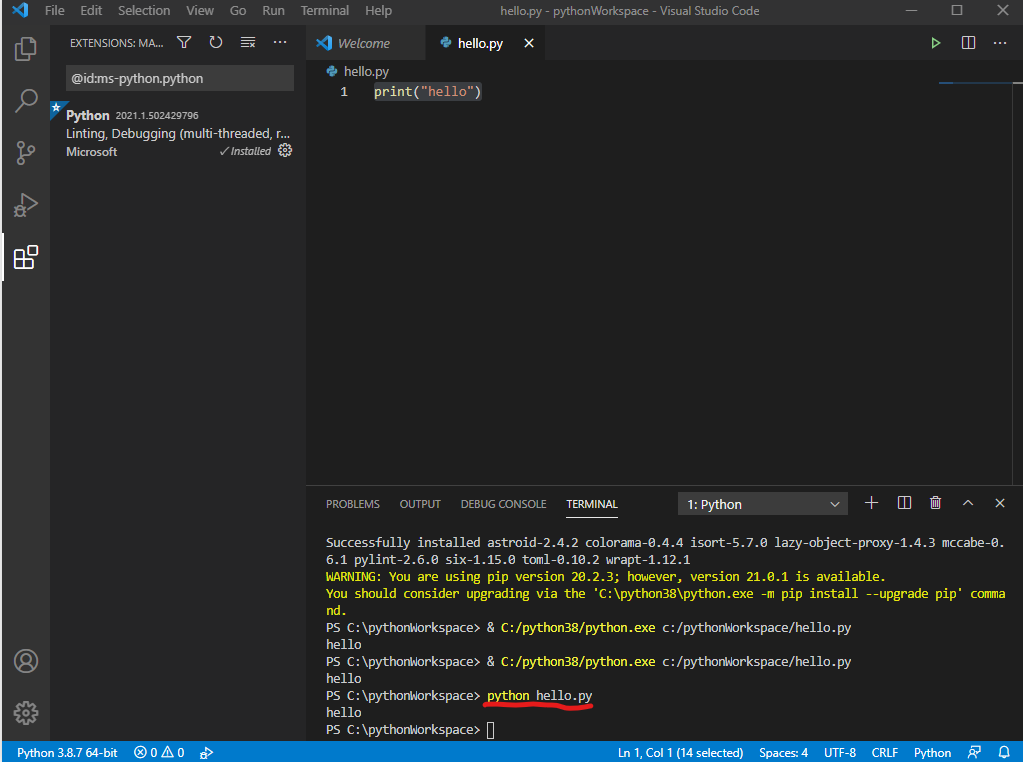The width and height of the screenshot is (1023, 762).
Task: Click the VS Code logo icon
Action: click(20, 10)
